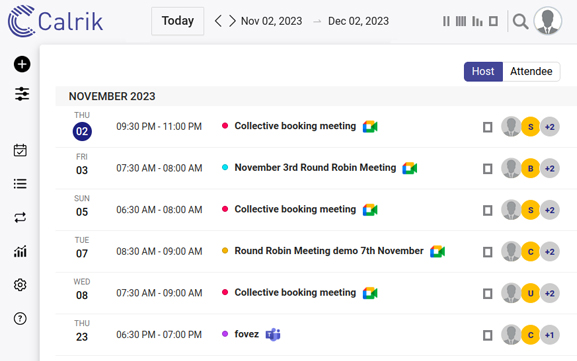
Task: Tick checkbox for the fovez meeting
Action: [x=488, y=335]
